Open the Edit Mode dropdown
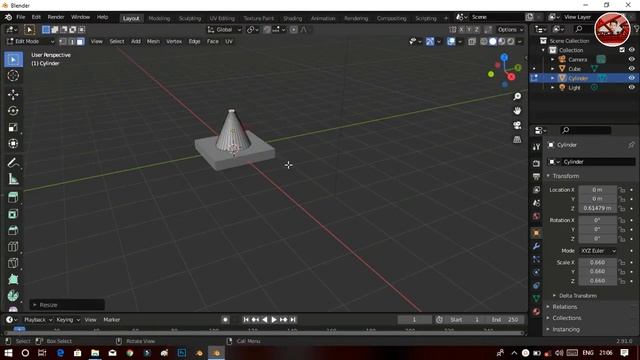Screen dimensions: 640x360 (x=30, y=42)
